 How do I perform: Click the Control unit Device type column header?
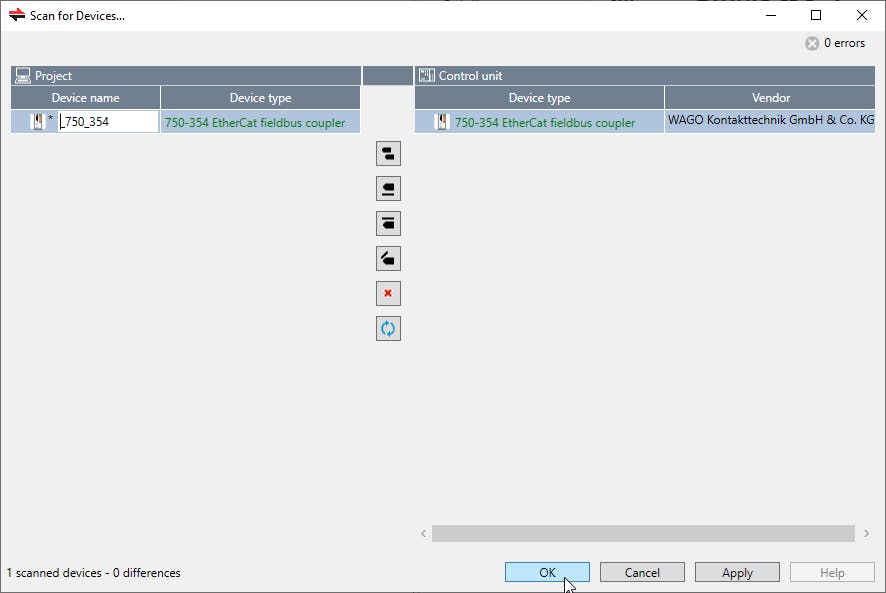pos(540,98)
